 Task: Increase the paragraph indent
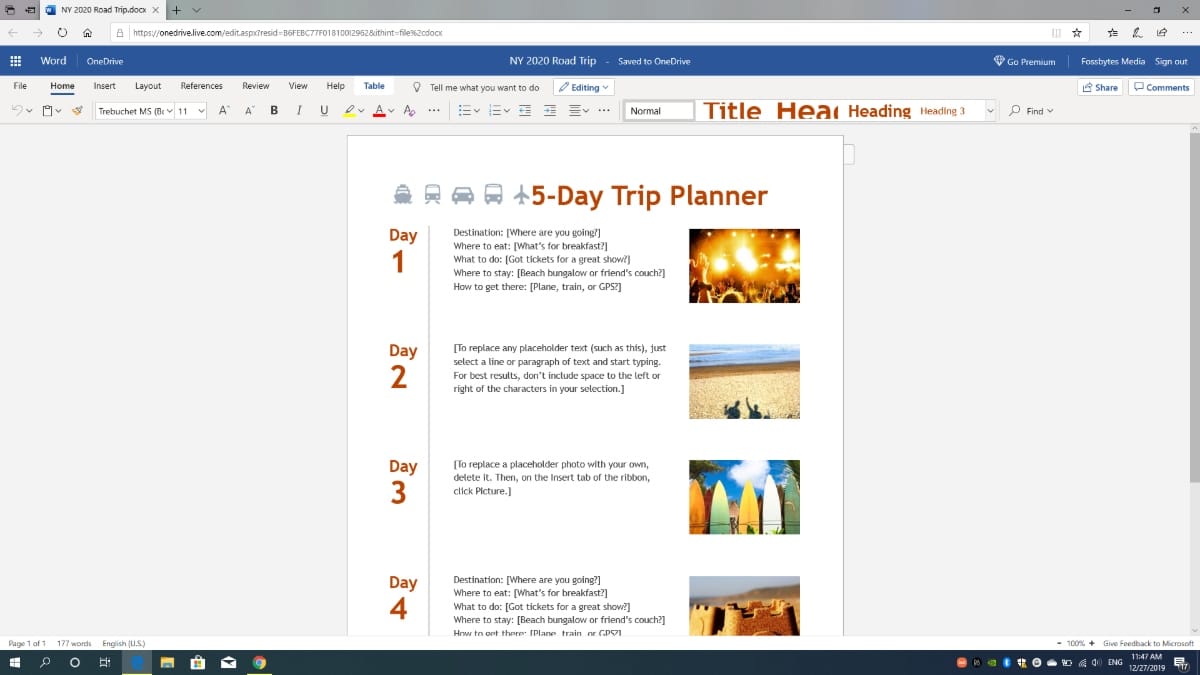[548, 110]
